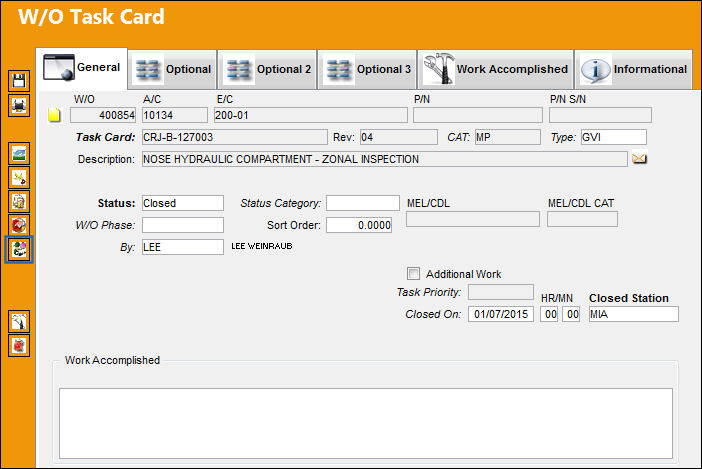The height and width of the screenshot is (469, 702).
Task: Click the envelope icon next to Description
Action: click(x=639, y=158)
